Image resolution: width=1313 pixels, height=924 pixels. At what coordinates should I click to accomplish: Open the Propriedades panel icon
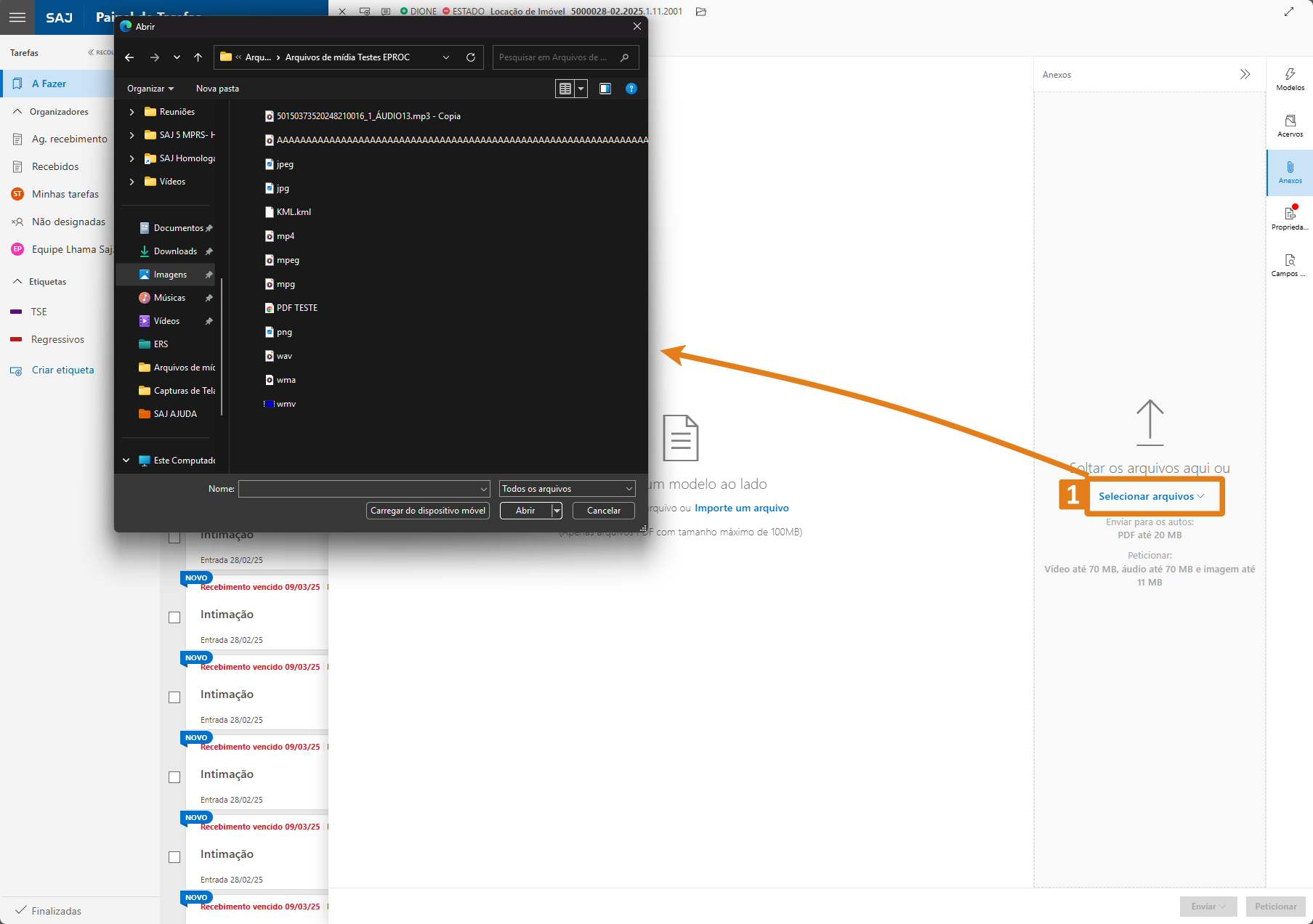1290,218
